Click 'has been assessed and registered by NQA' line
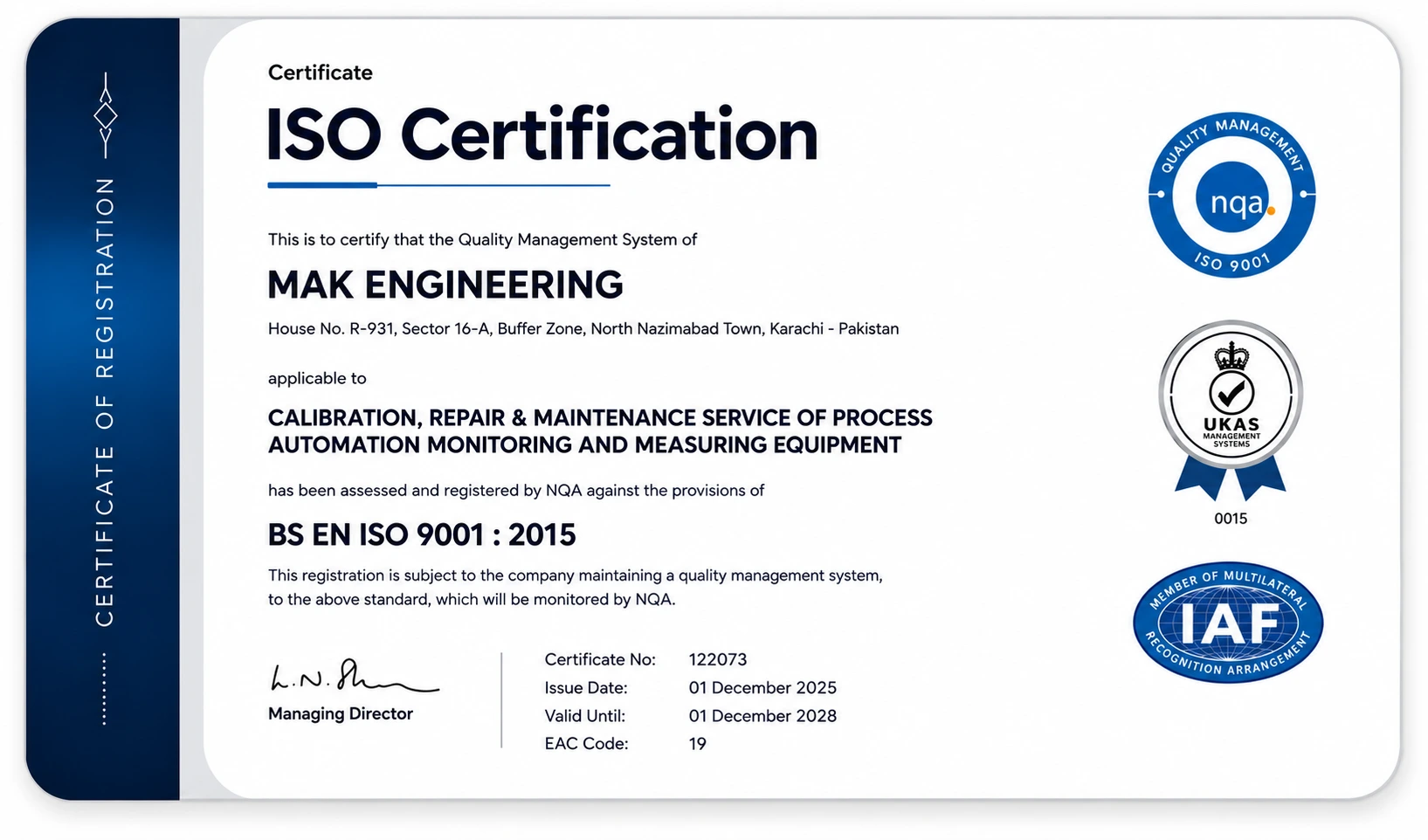 tap(516, 491)
